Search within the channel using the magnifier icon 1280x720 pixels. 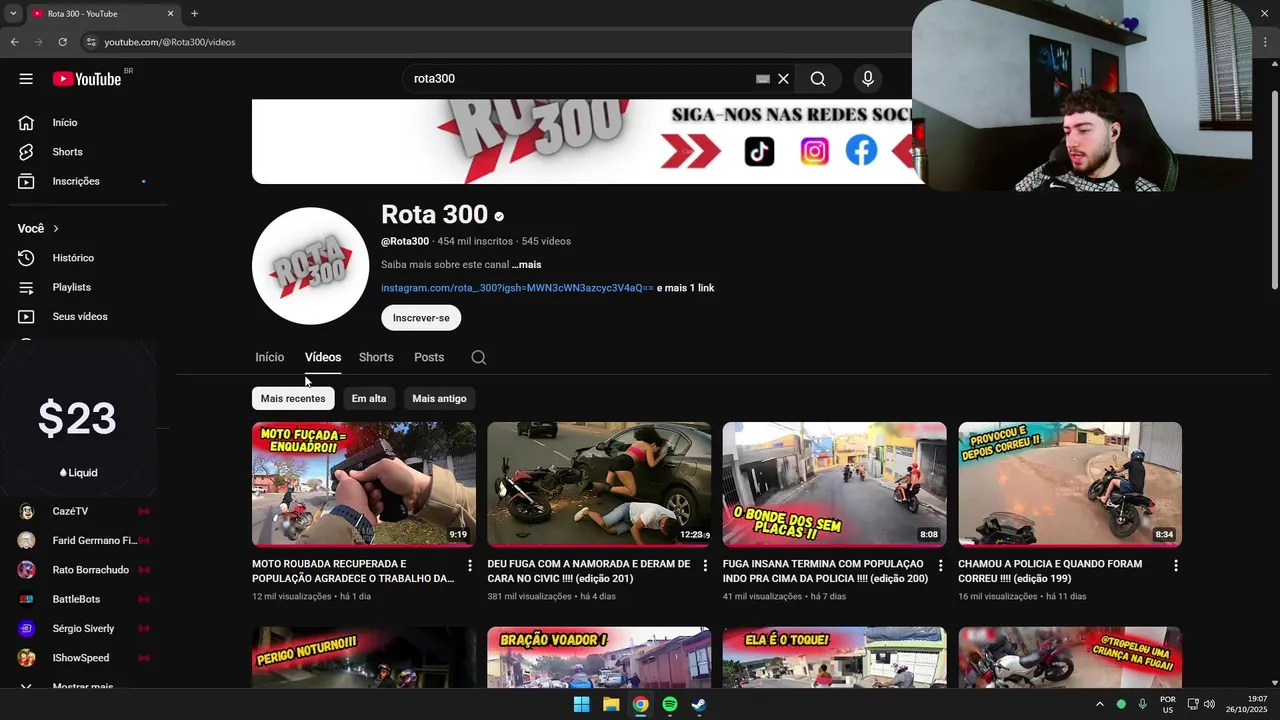coord(479,357)
